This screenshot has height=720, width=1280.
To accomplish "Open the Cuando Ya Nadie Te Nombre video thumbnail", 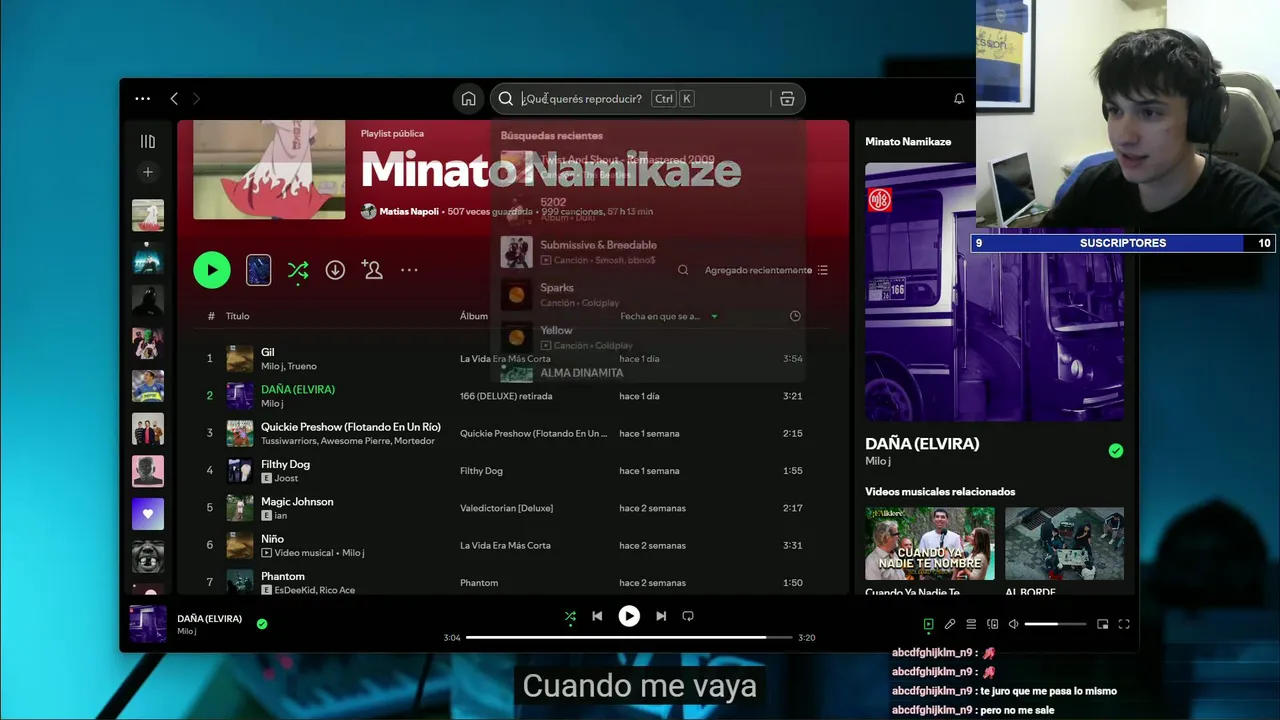I will [x=930, y=543].
